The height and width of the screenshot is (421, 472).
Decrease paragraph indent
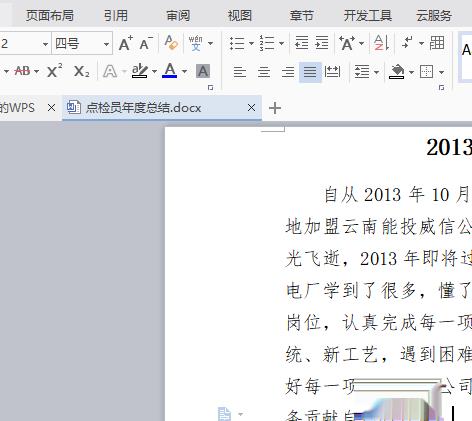(301, 43)
